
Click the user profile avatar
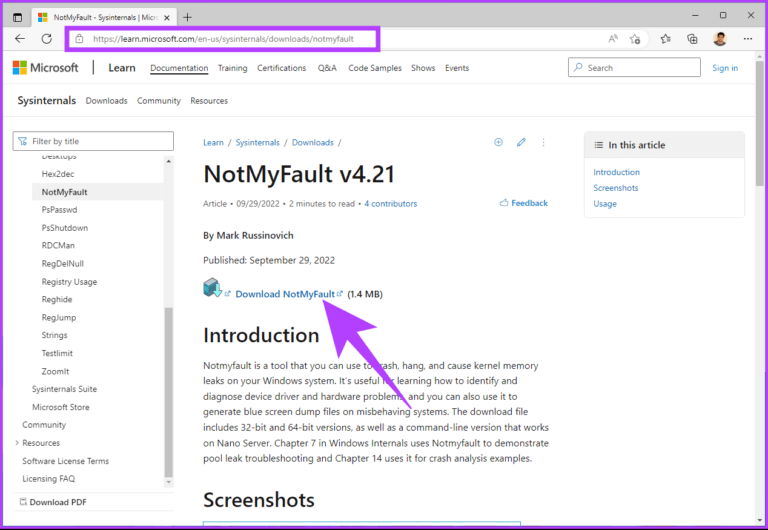[x=720, y=39]
